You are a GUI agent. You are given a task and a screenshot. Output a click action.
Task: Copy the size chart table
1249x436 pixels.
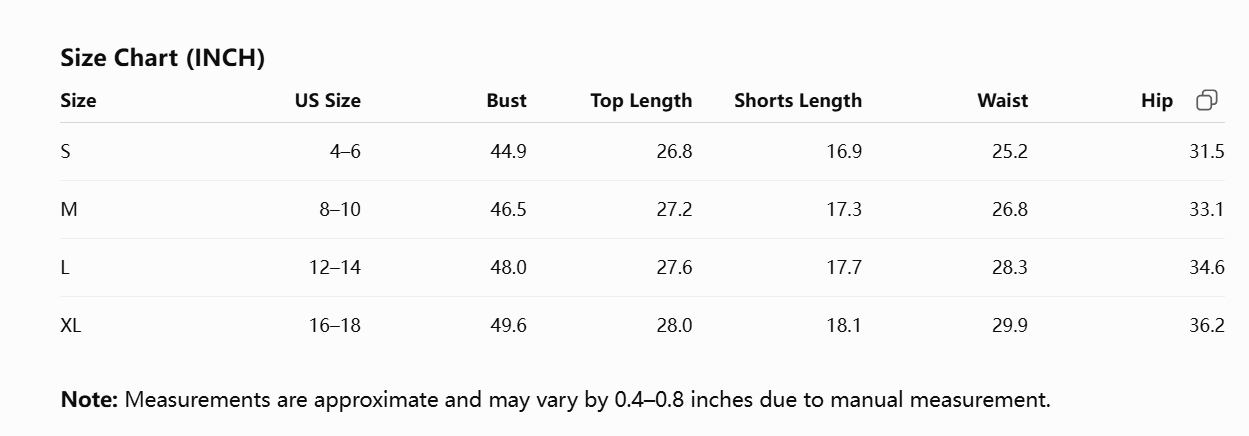tap(1207, 100)
